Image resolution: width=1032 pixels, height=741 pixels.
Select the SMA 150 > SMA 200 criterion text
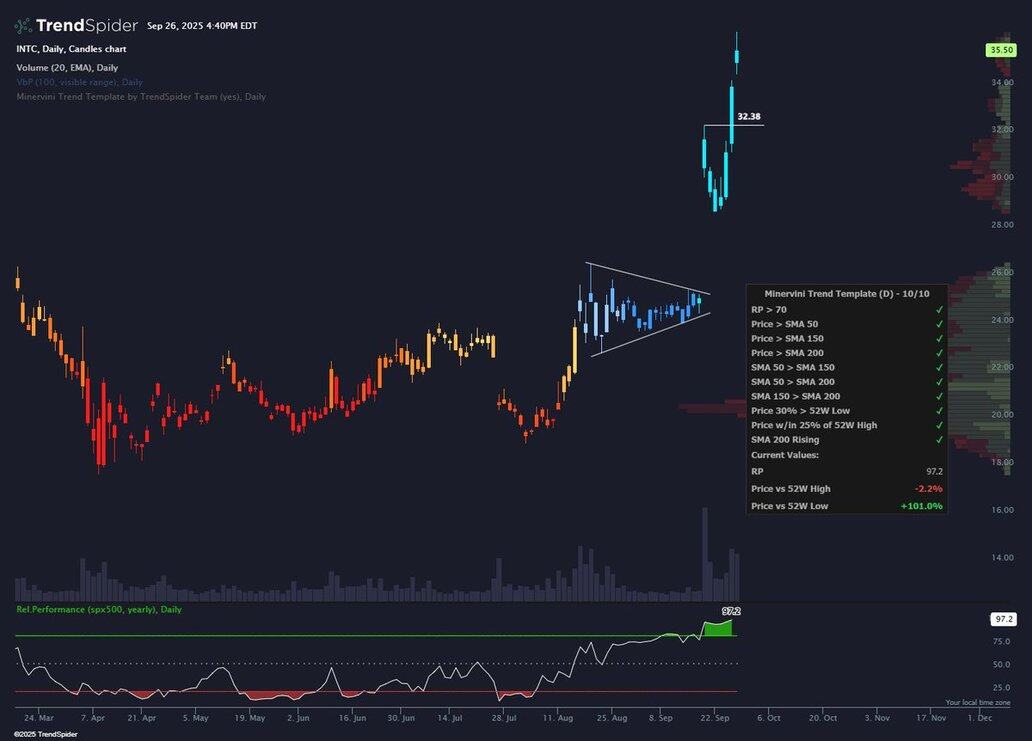796,397
